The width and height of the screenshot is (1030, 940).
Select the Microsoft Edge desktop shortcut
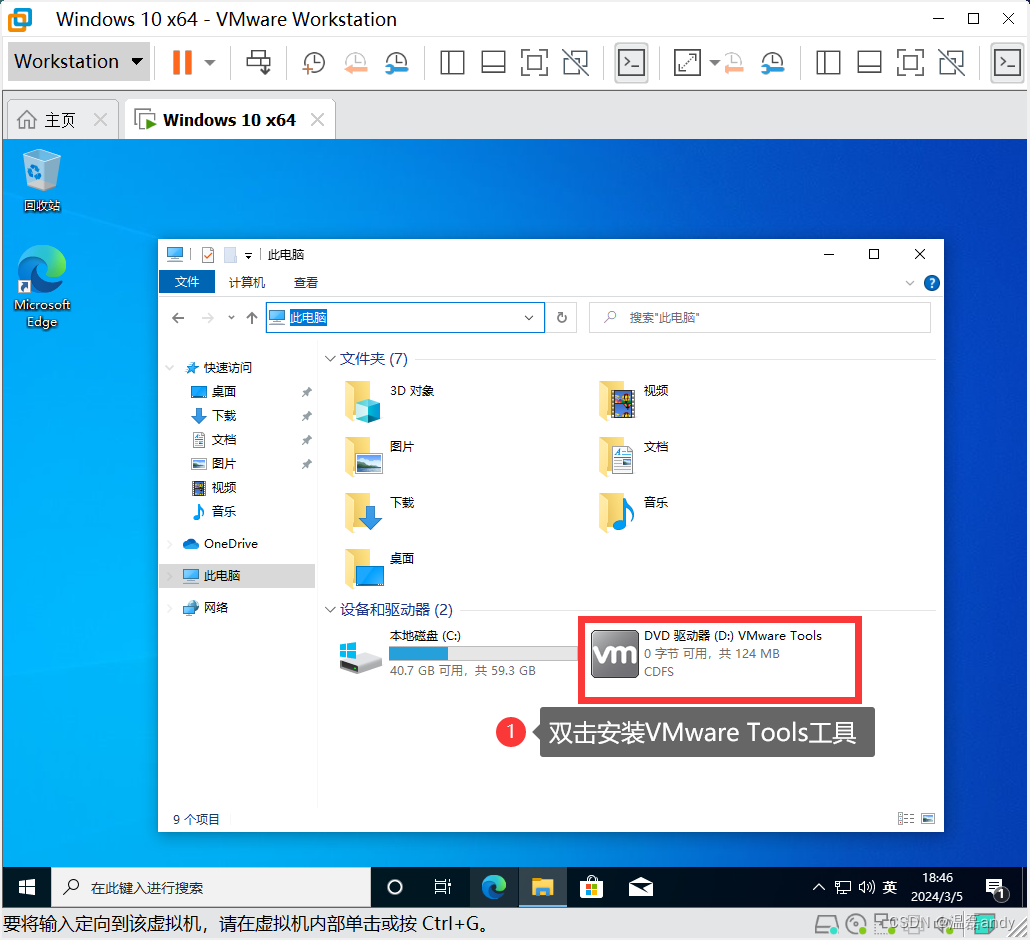click(41, 287)
